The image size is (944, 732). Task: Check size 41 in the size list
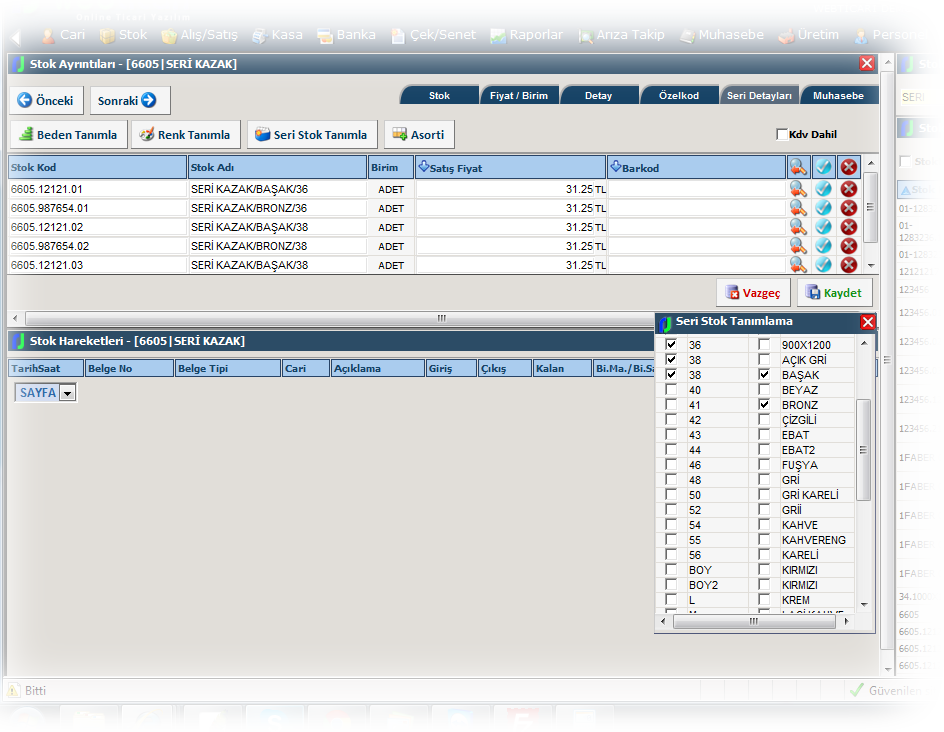tap(671, 405)
